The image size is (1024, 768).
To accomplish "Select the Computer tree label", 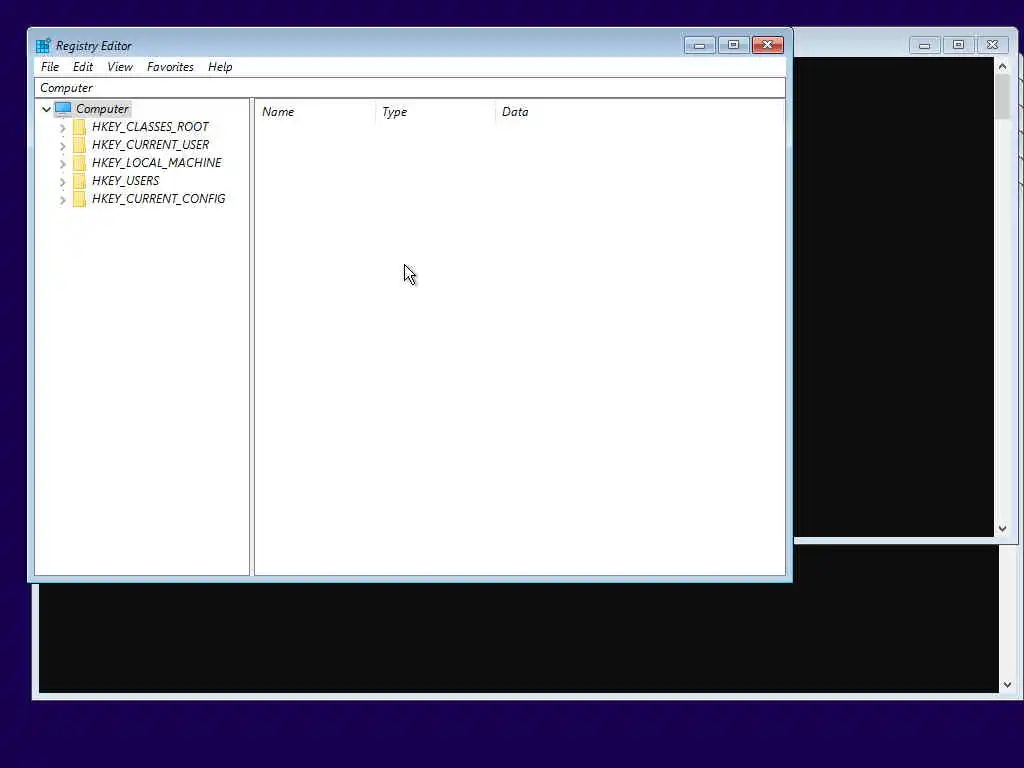I will tap(103, 109).
